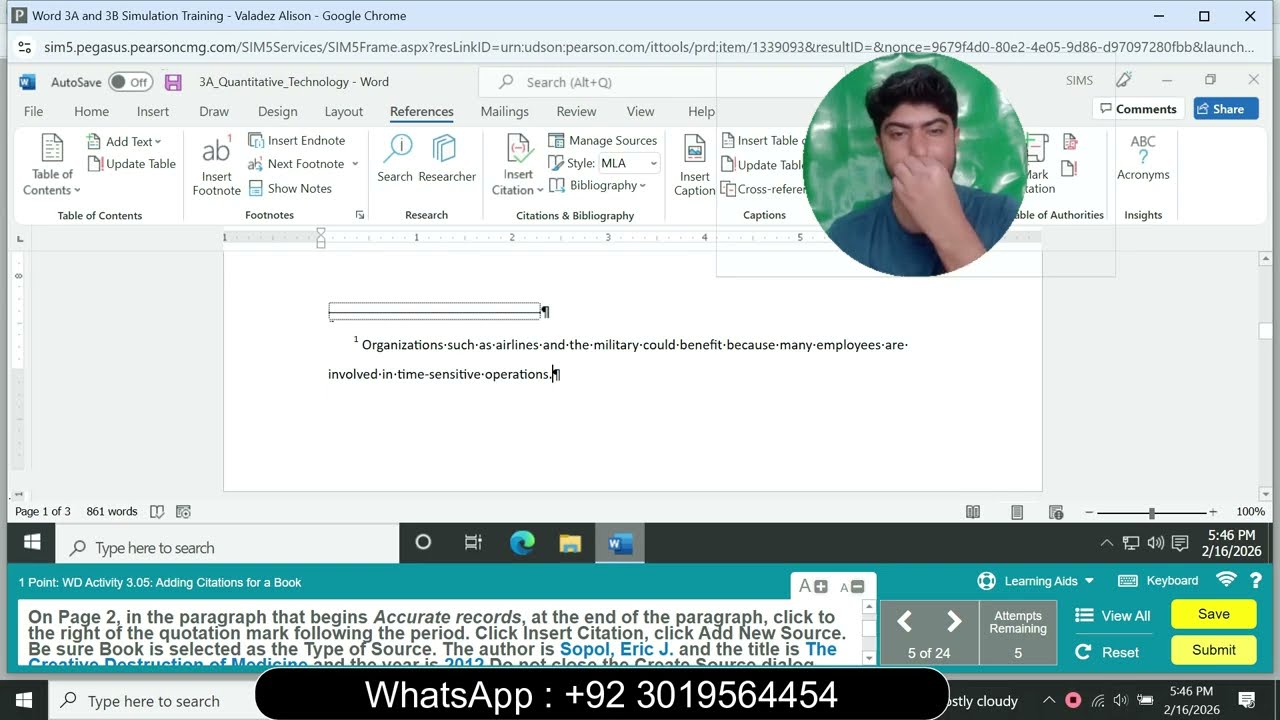
Task: Click the first-line indent marker on ruler
Action: coord(321,233)
